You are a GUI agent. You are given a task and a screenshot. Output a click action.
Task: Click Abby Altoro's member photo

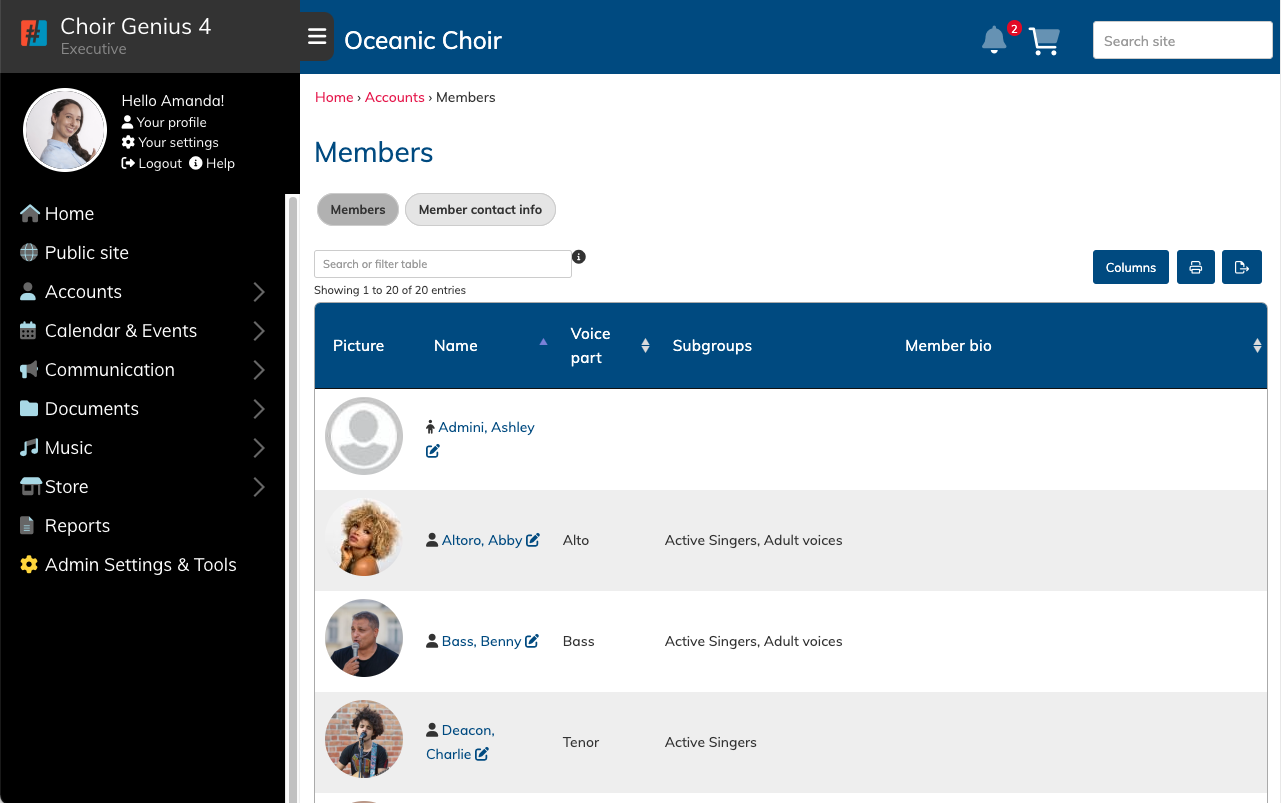point(364,537)
